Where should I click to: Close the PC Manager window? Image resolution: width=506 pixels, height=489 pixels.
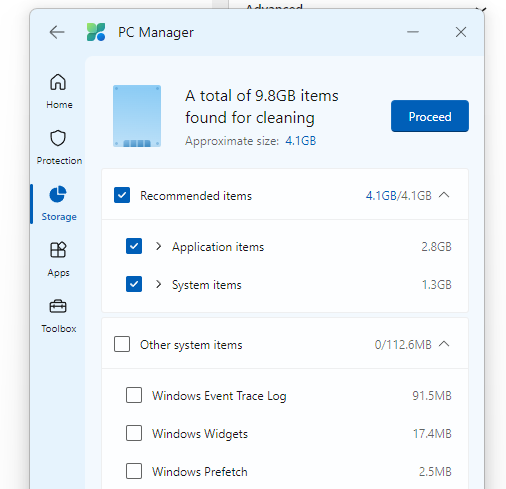[461, 32]
